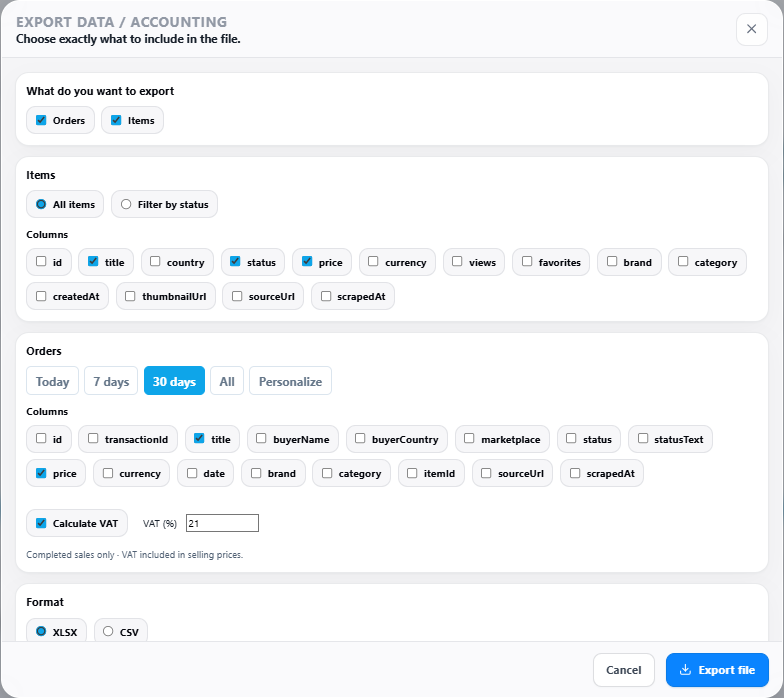Enable the Items currency column
Screen dimensions: 784x698
click(x=373, y=262)
